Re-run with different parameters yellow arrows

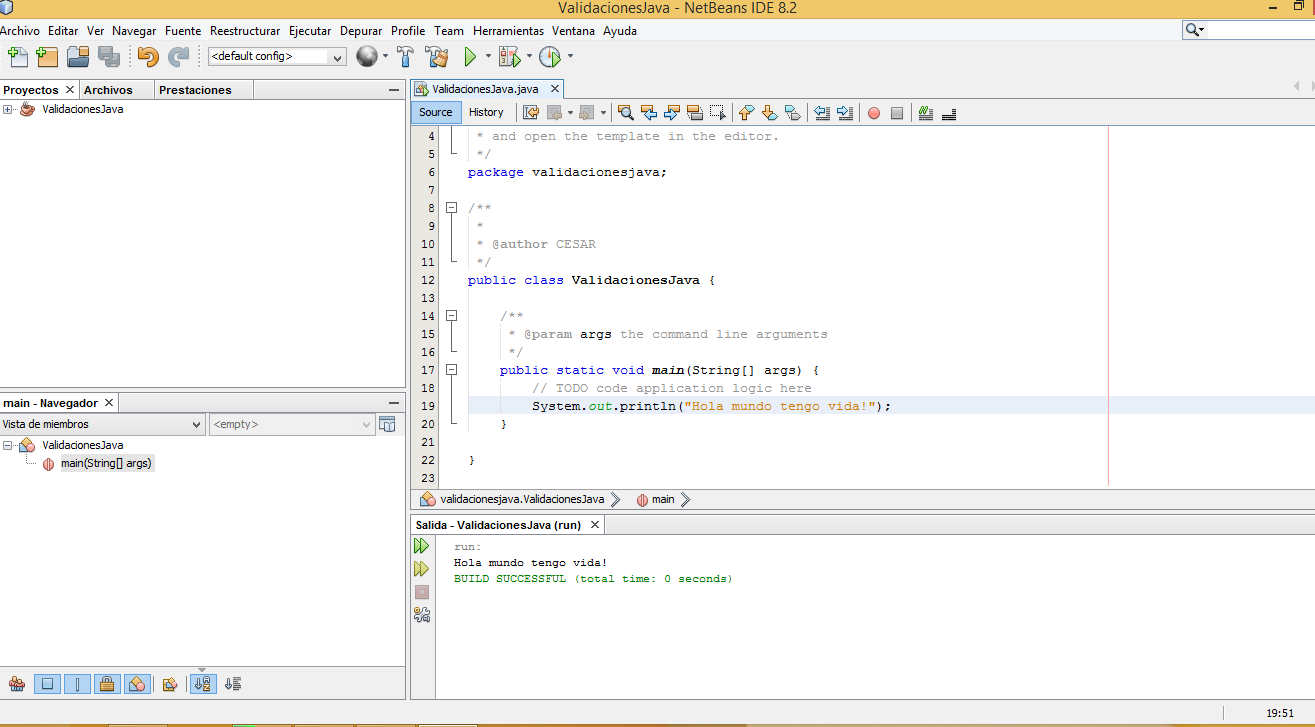[421, 569]
